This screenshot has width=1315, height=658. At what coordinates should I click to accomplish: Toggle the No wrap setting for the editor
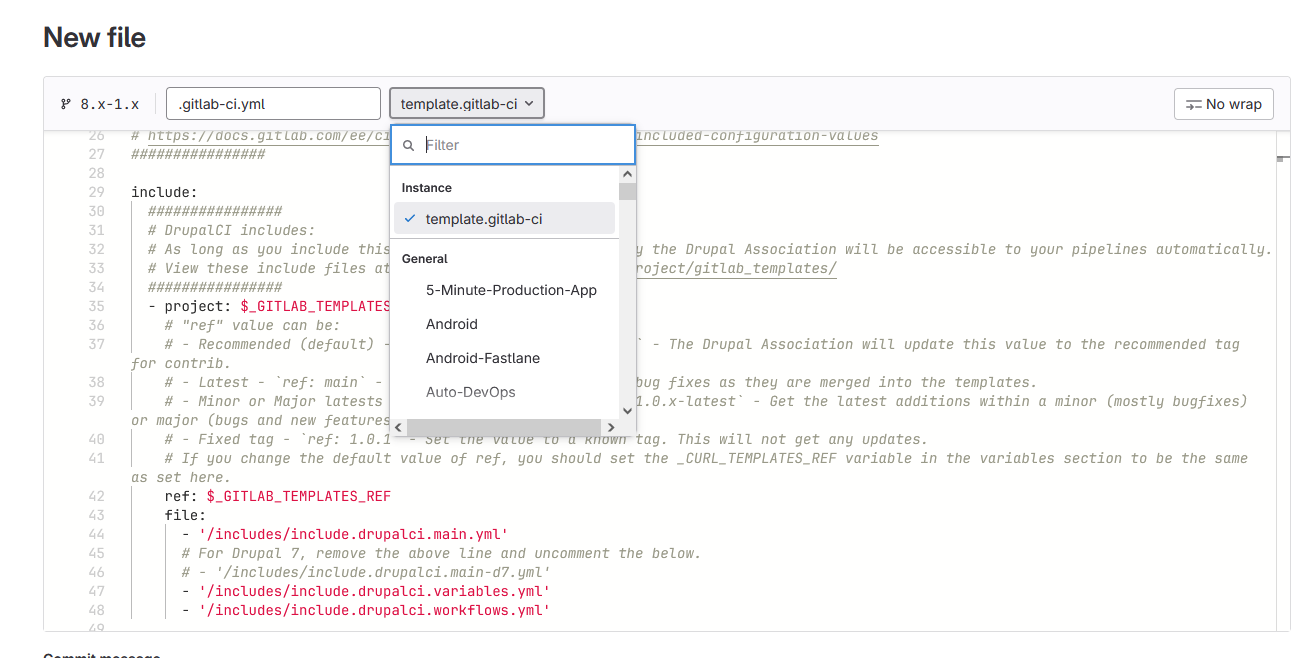tap(1223, 103)
